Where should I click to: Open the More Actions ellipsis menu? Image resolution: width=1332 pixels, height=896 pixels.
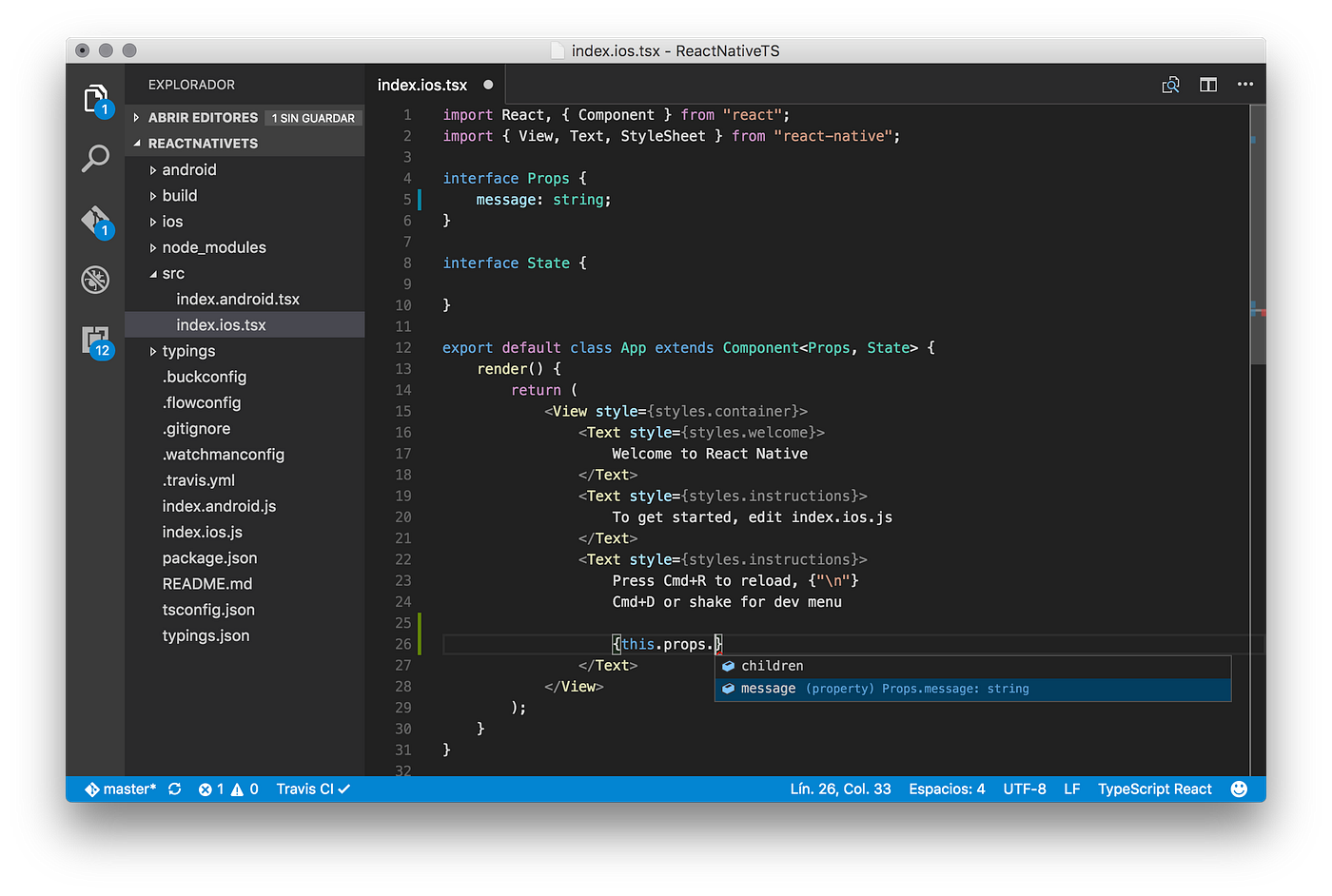pos(1244,84)
